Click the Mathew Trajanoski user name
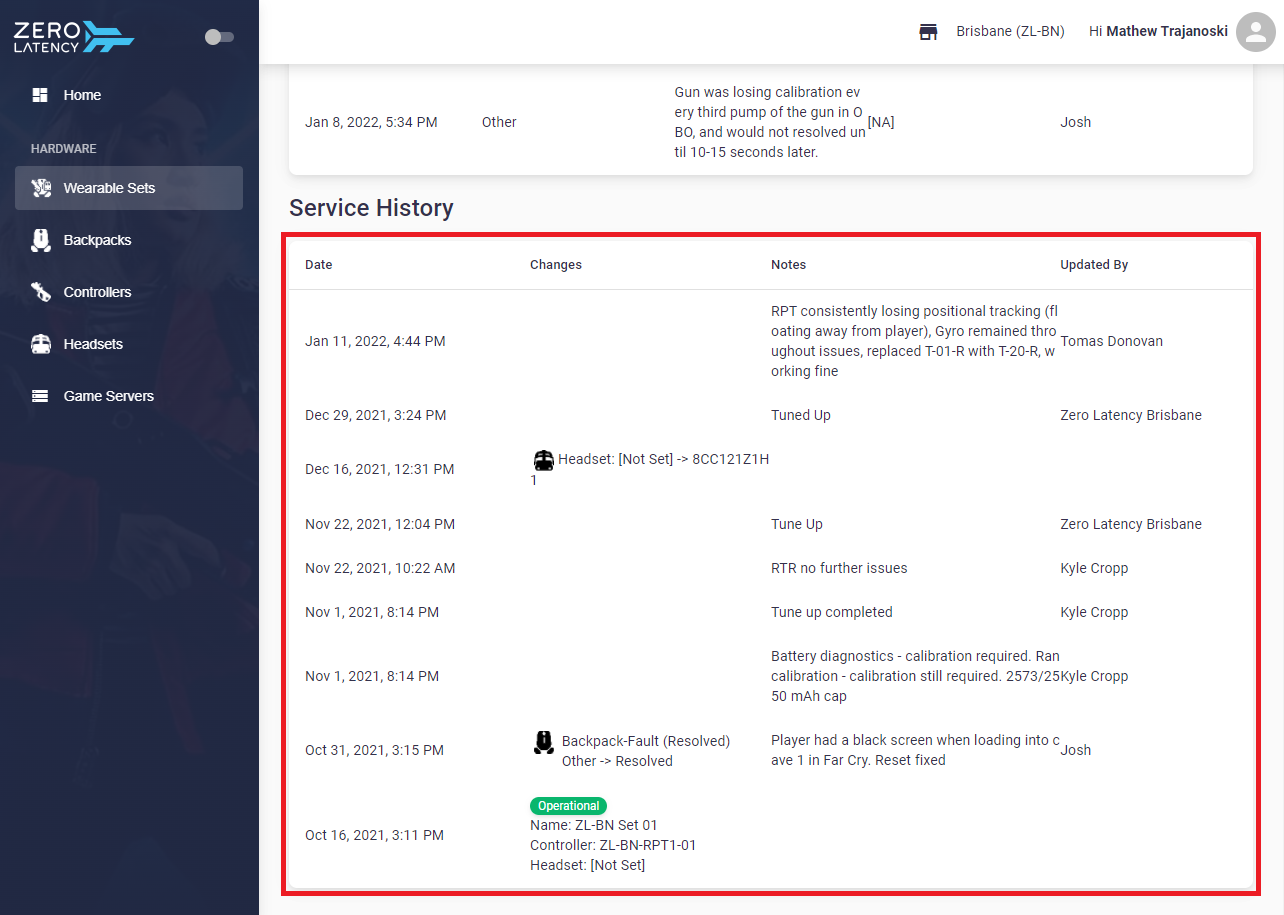 (1167, 32)
